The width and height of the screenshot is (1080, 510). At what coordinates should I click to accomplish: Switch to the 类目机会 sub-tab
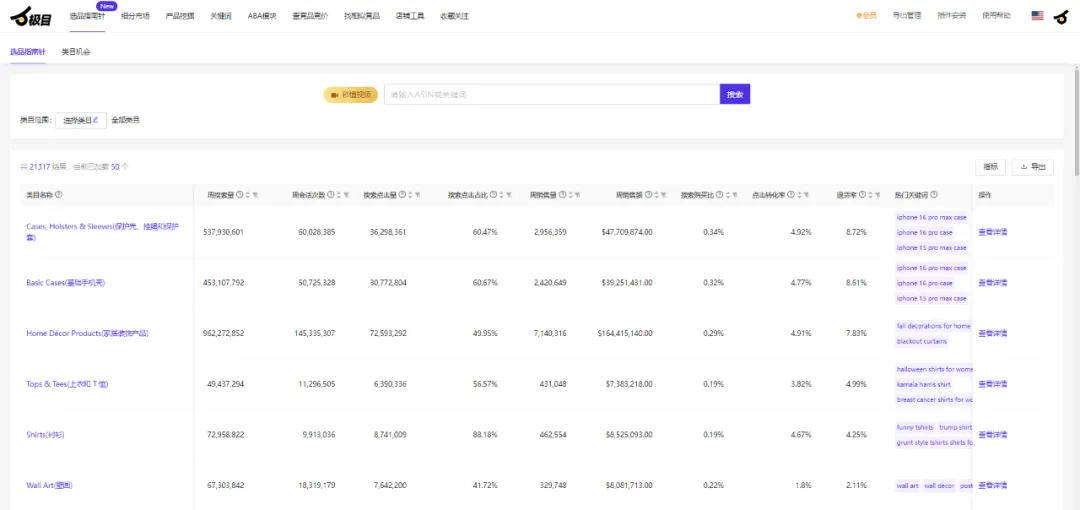coord(76,52)
